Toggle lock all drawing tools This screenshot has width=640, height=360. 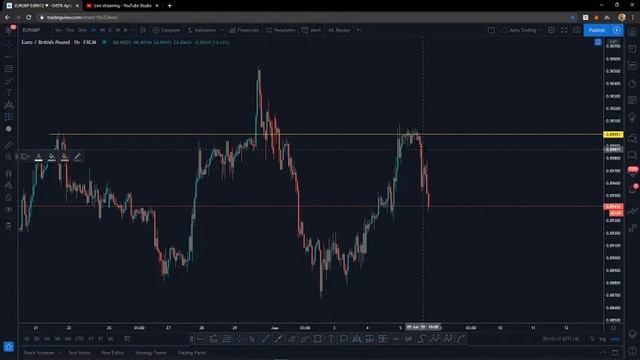coord(9,197)
